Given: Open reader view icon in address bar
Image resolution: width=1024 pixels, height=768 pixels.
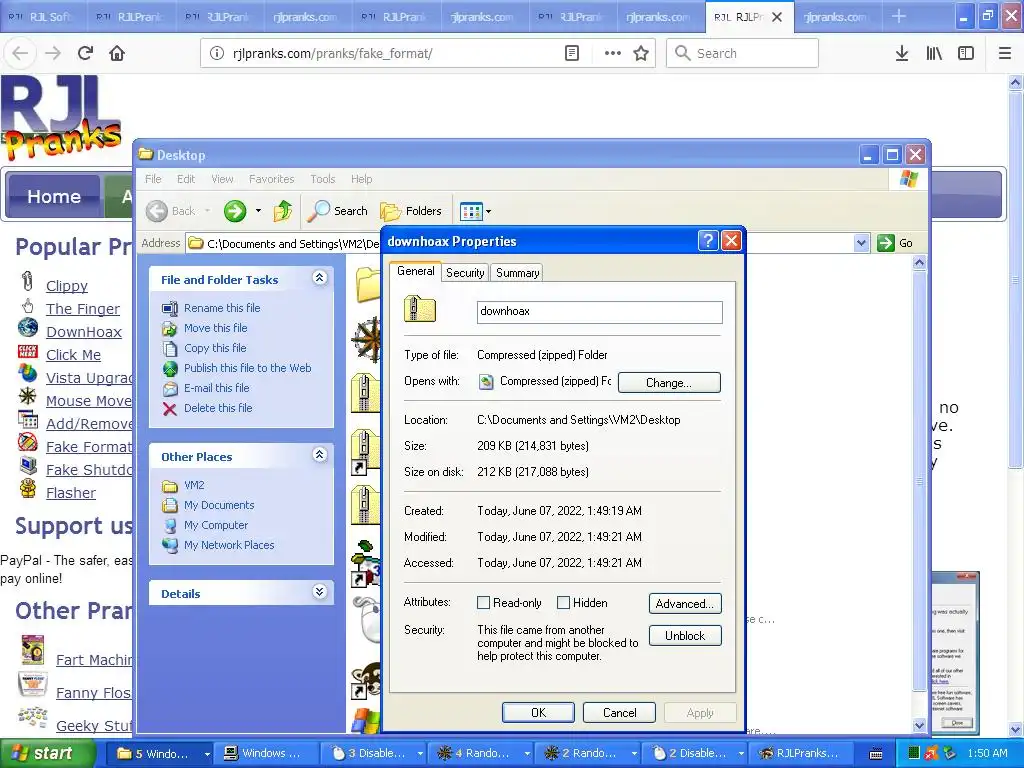Looking at the screenshot, I should point(571,53).
